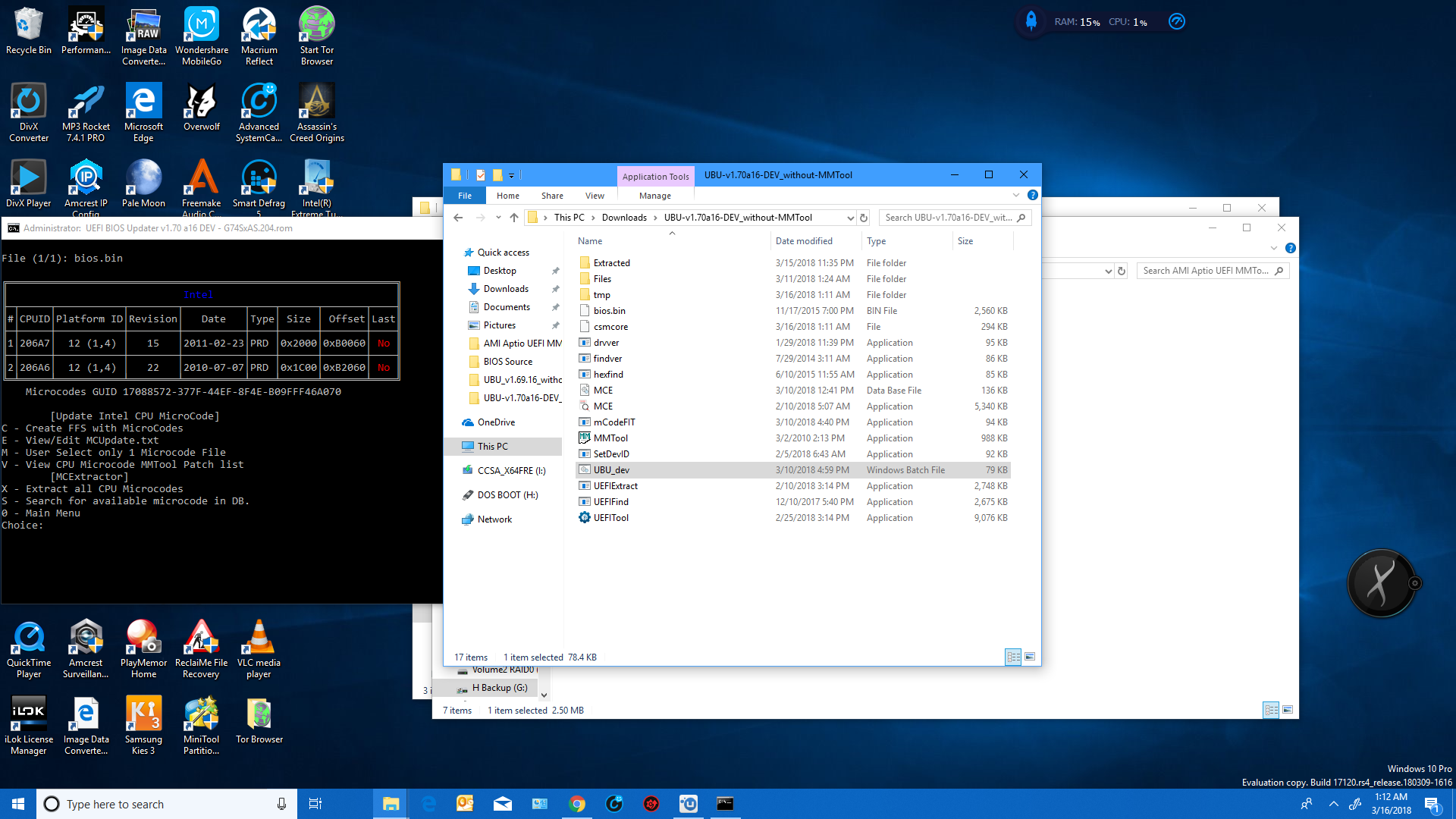Switch to the Share ribbon tab
This screenshot has height=819, width=1456.
point(552,196)
